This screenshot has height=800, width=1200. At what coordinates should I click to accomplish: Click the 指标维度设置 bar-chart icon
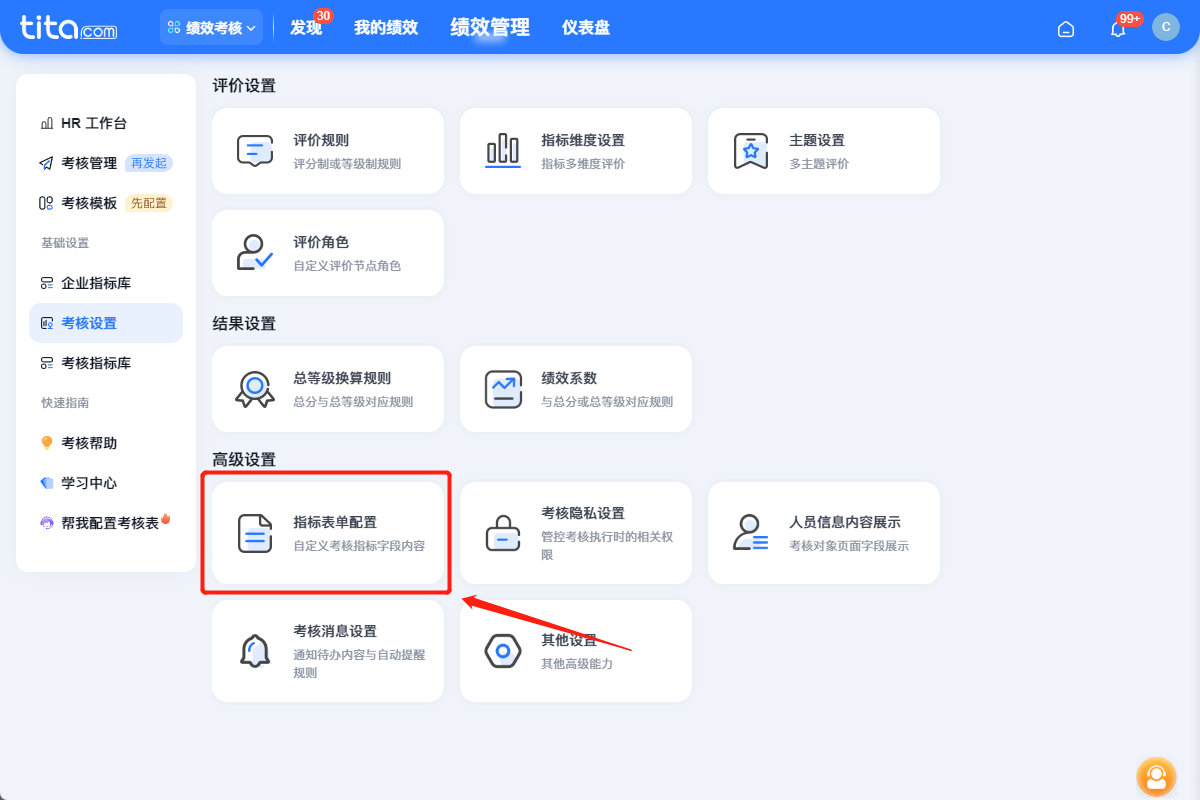click(x=502, y=150)
